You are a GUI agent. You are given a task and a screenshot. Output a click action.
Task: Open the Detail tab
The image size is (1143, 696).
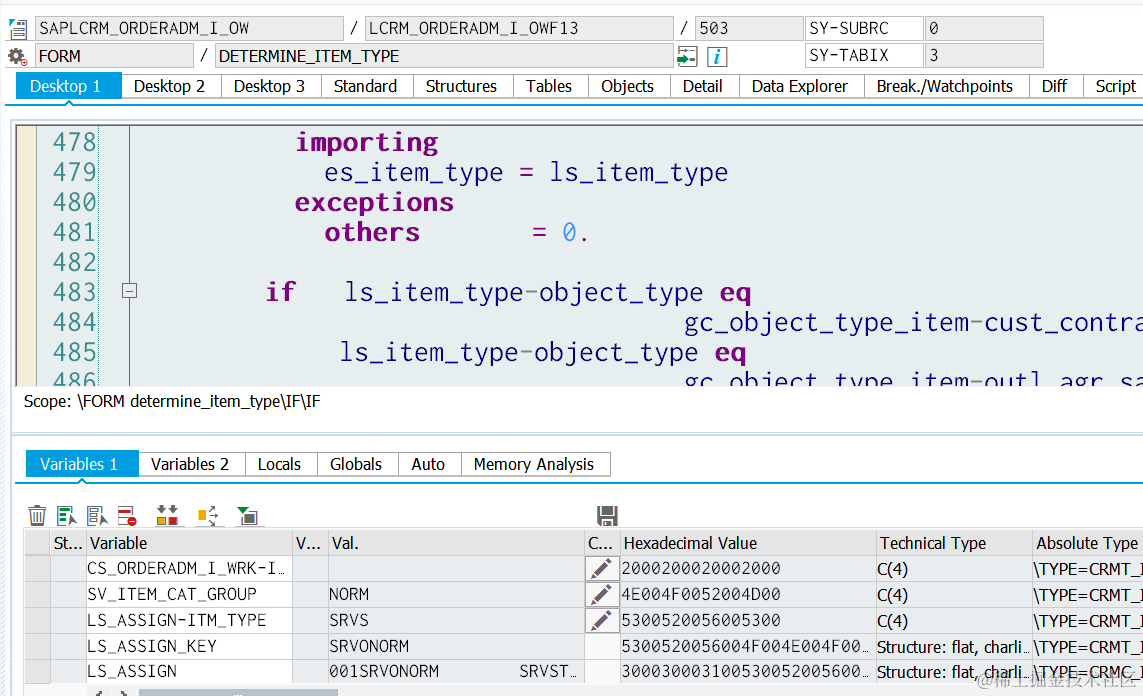[702, 86]
